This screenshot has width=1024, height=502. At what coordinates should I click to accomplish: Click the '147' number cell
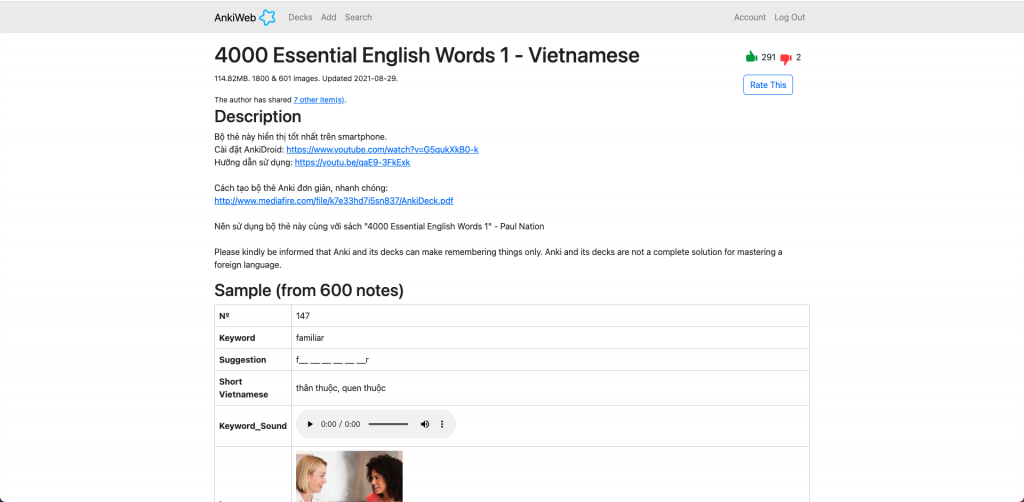coord(551,316)
